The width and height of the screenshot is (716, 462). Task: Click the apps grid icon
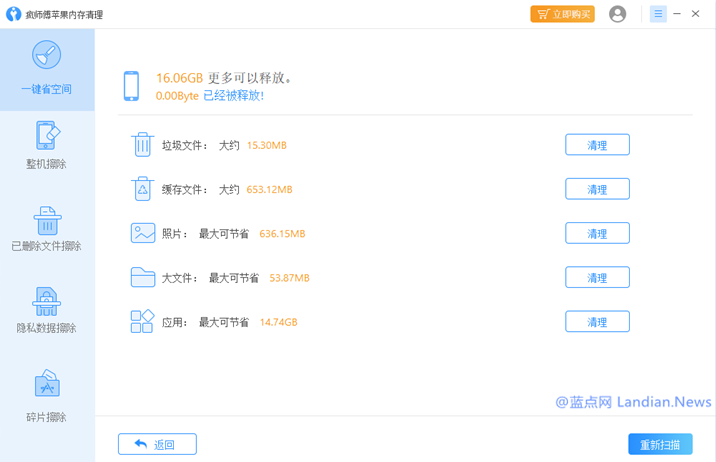(142, 321)
